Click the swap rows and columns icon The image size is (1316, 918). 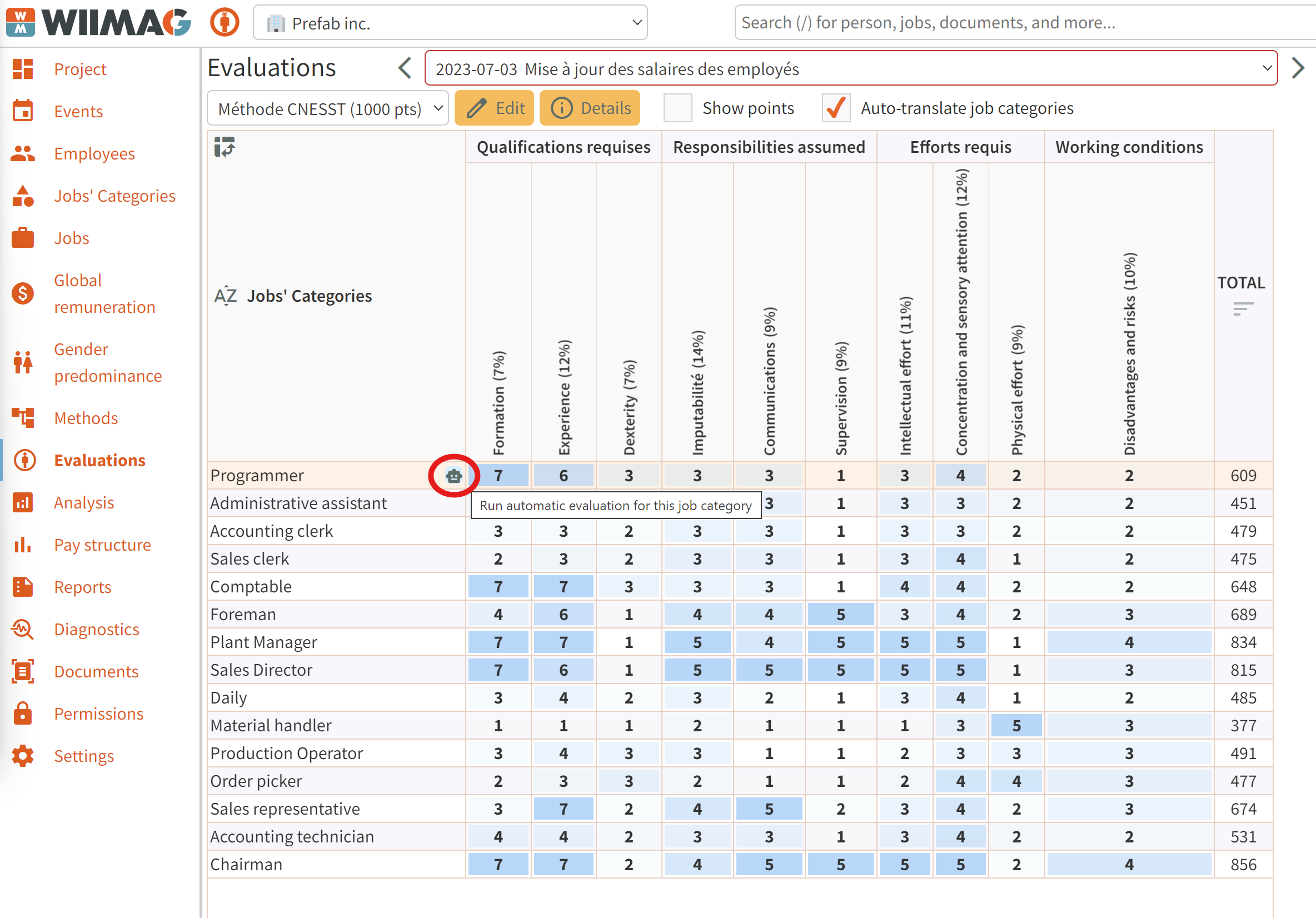point(224,147)
